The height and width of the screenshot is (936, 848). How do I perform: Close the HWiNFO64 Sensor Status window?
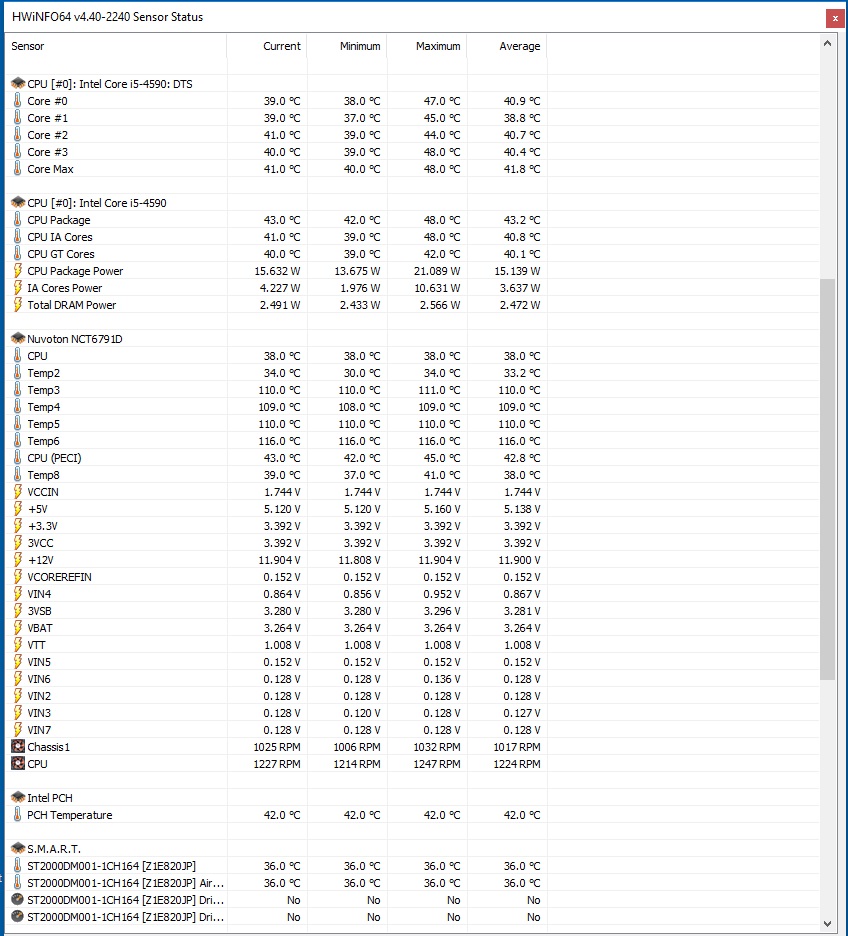click(x=833, y=17)
